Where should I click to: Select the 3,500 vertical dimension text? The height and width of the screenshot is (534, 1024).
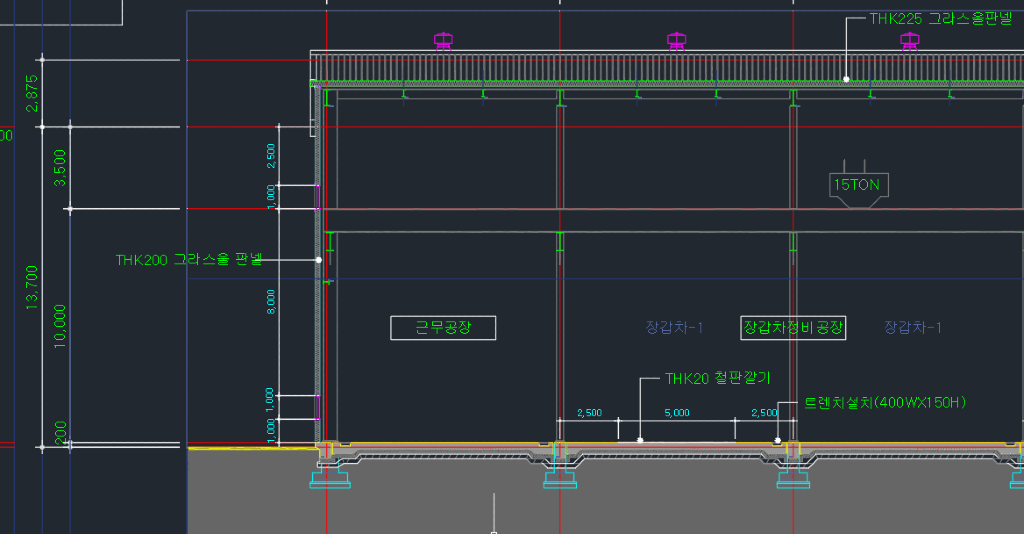tap(61, 167)
